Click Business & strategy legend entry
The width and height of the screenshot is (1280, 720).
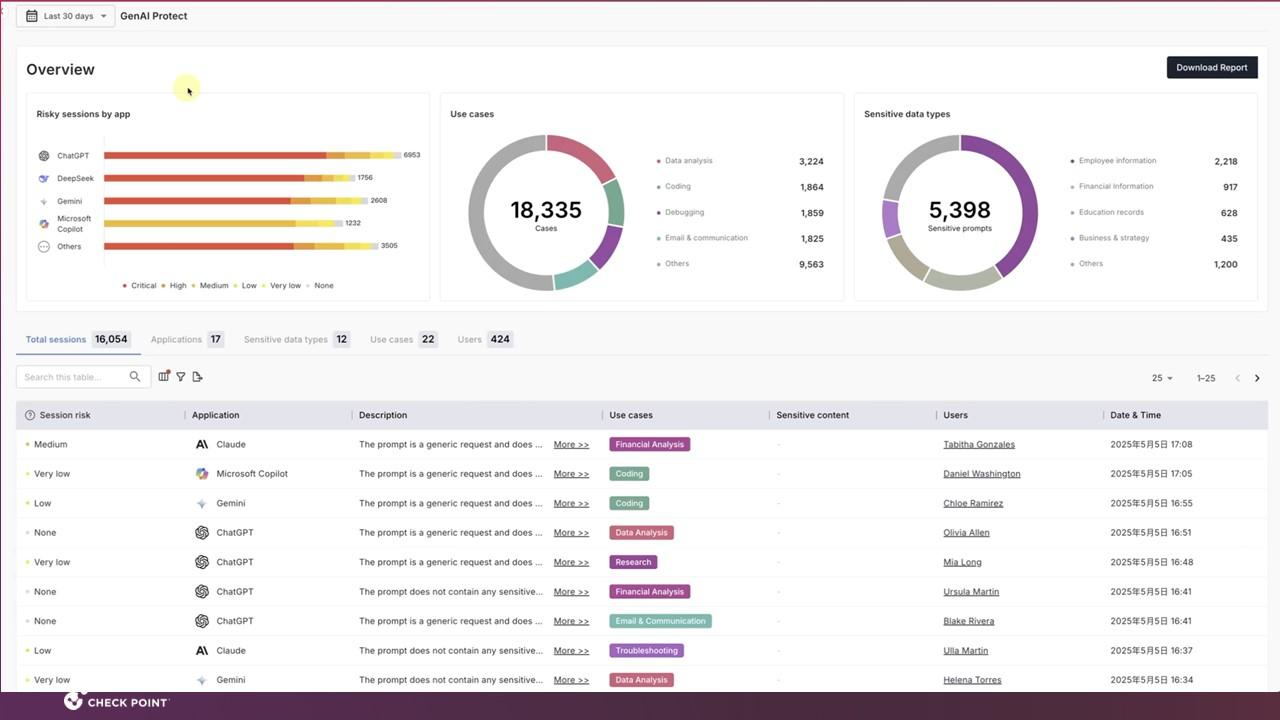tap(1154, 239)
